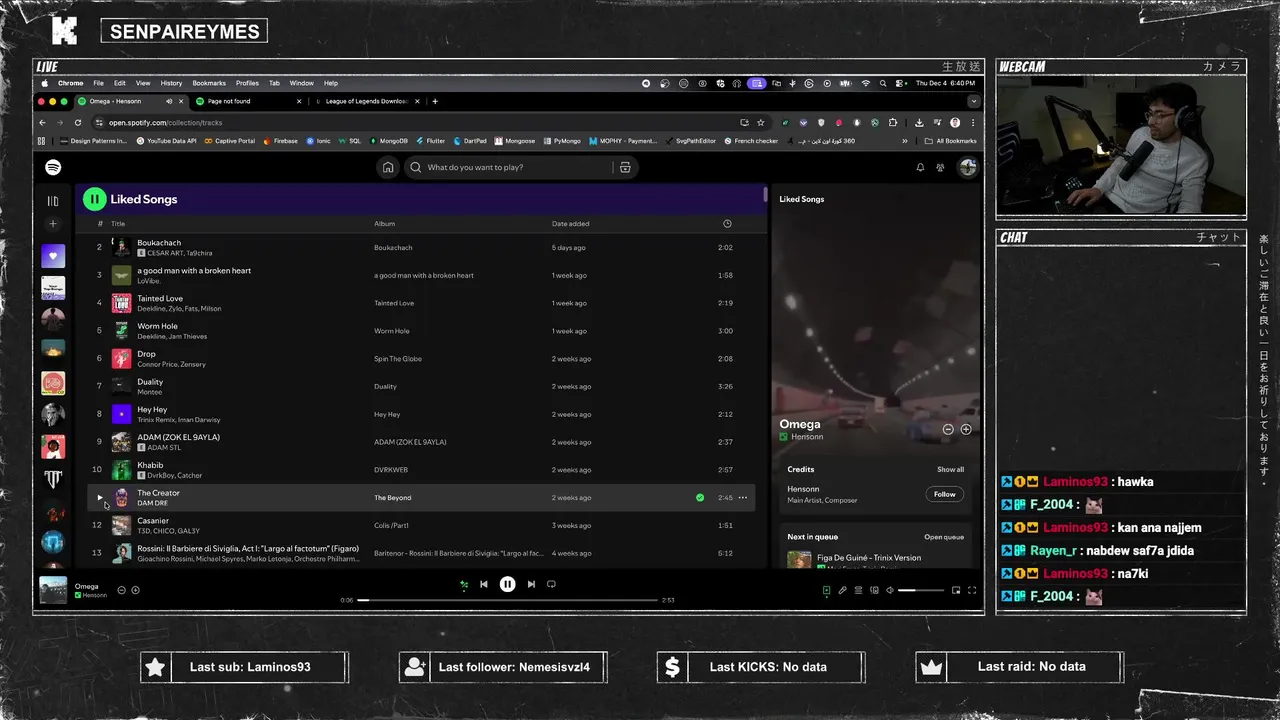Screen dimensions: 1280x720
Task: Toggle the green liked checkmark on The Creator
Action: pos(700,497)
